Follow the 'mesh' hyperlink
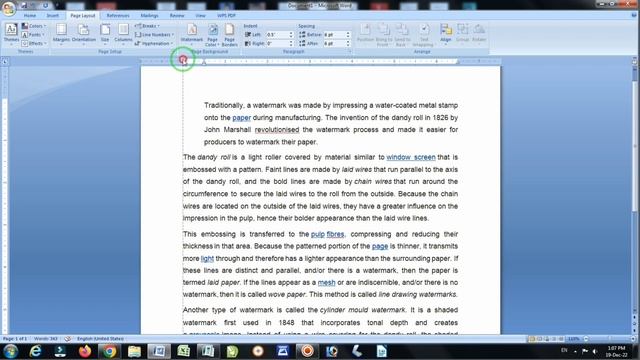640x360 pixels. point(327,282)
